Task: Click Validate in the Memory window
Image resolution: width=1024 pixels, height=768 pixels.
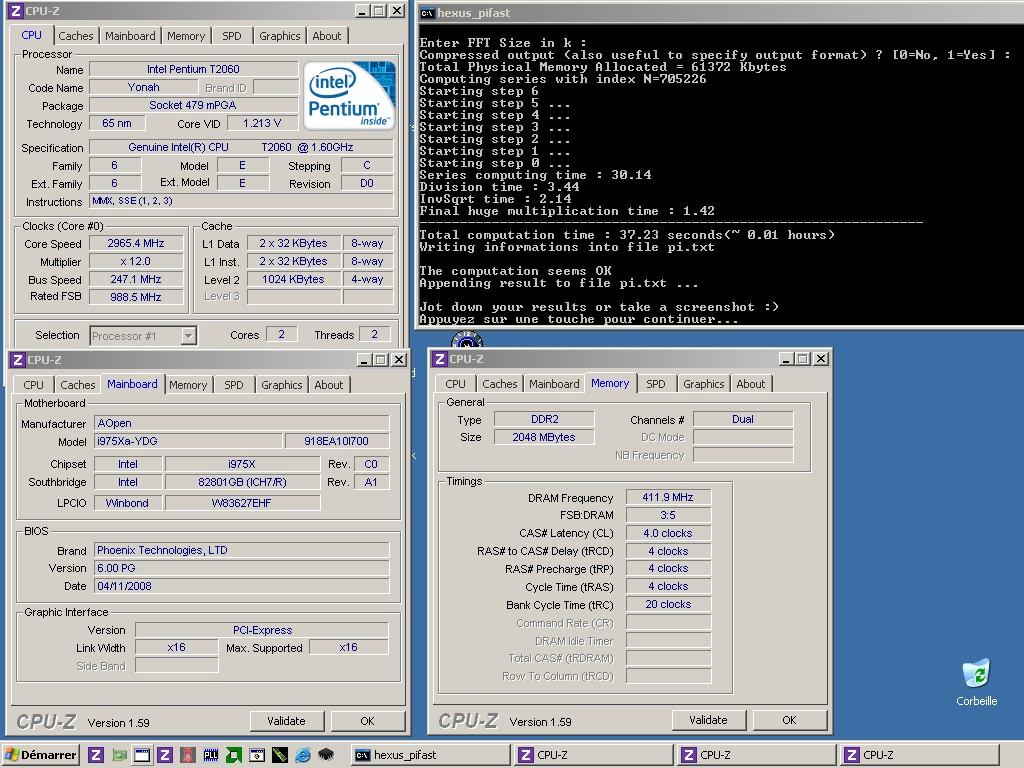Action: pos(708,720)
